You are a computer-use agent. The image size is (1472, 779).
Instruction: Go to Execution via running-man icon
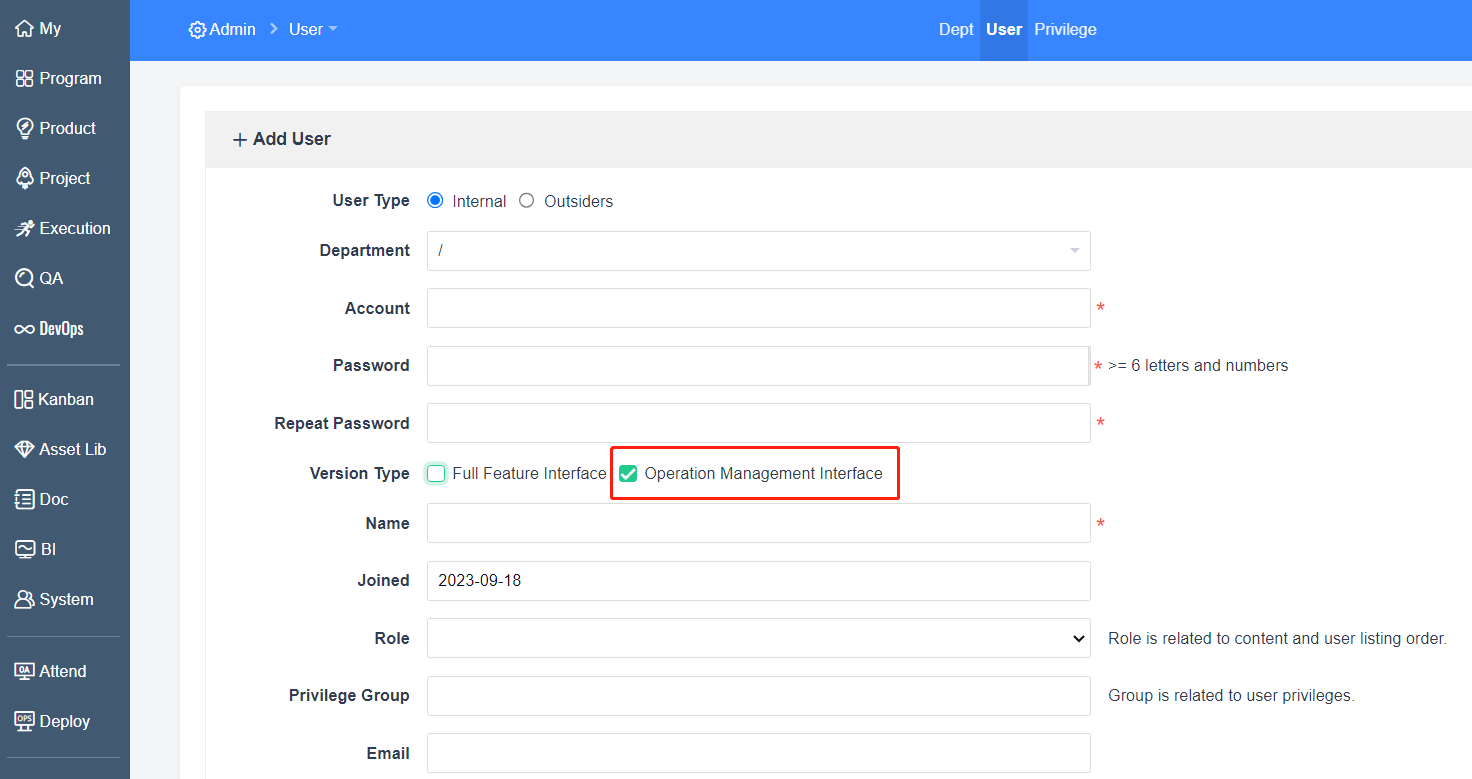tap(25, 229)
